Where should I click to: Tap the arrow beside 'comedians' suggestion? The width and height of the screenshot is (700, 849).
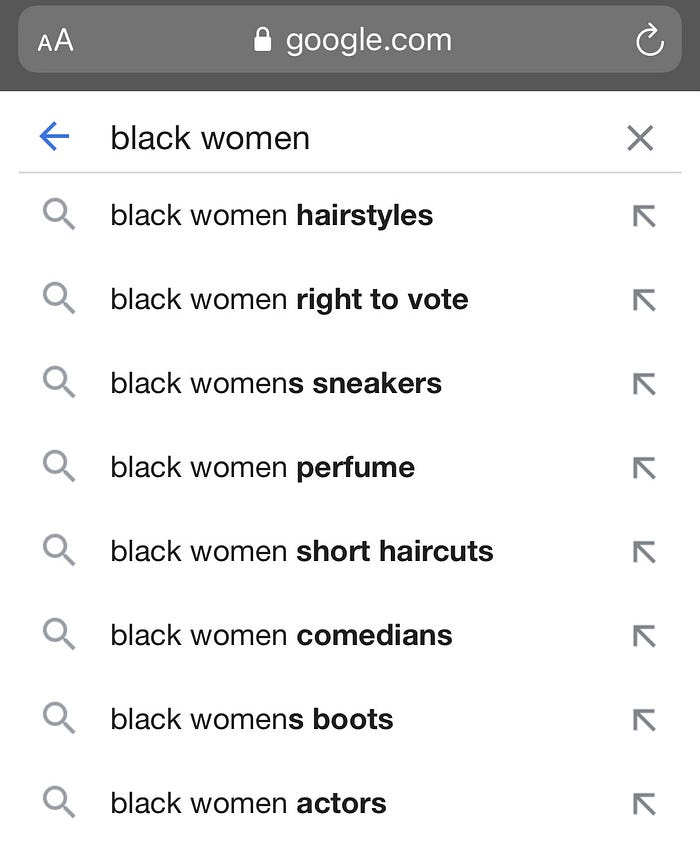point(644,636)
